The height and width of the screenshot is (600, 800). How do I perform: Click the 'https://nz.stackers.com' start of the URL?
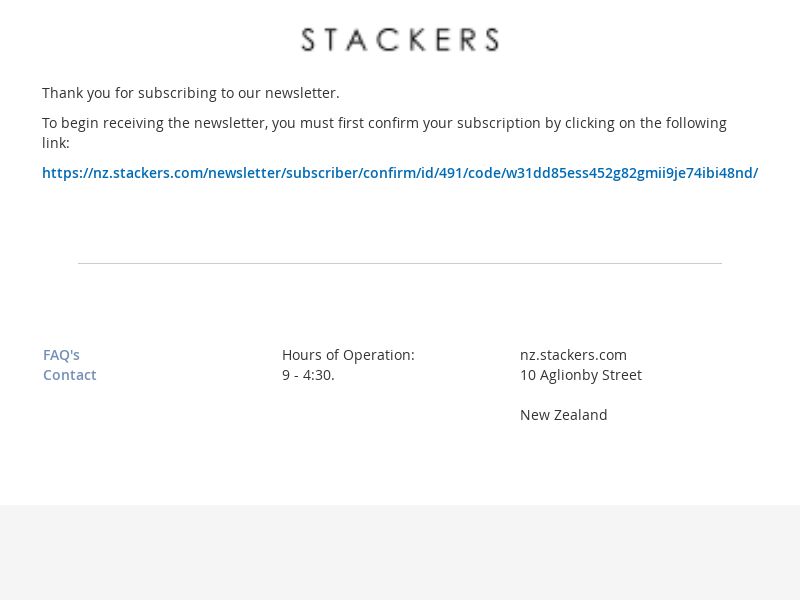point(122,173)
